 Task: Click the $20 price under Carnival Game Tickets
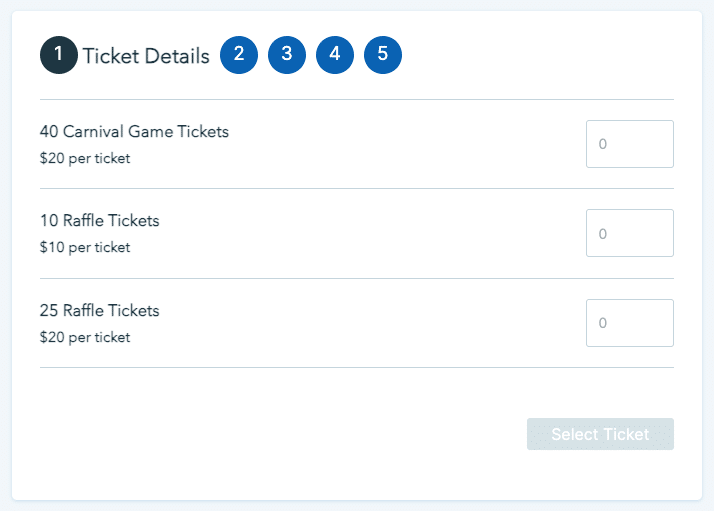tap(85, 158)
